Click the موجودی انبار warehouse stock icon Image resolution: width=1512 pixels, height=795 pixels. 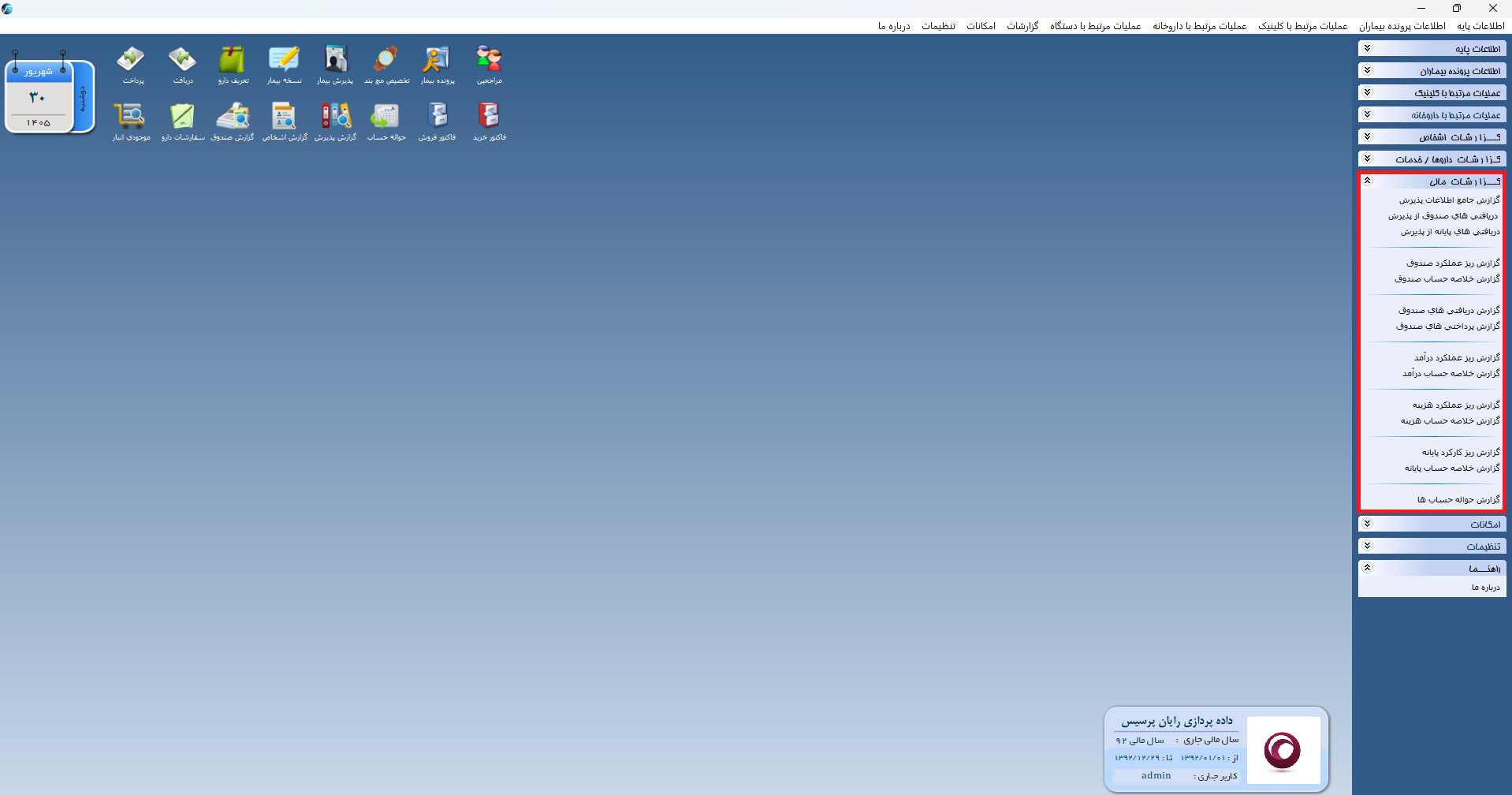tap(131, 121)
